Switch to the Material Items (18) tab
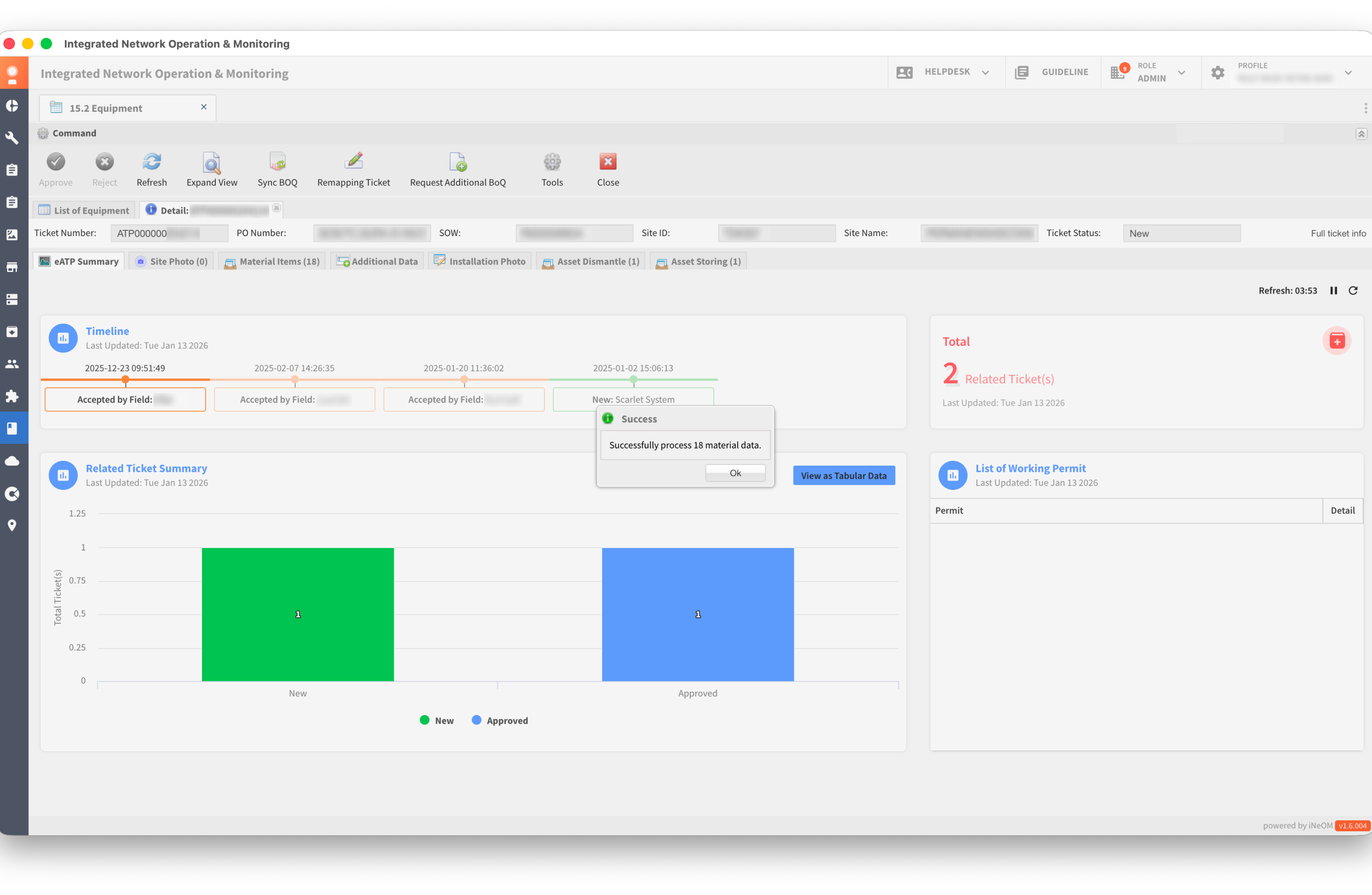1372x895 pixels. pyautogui.click(x=272, y=261)
